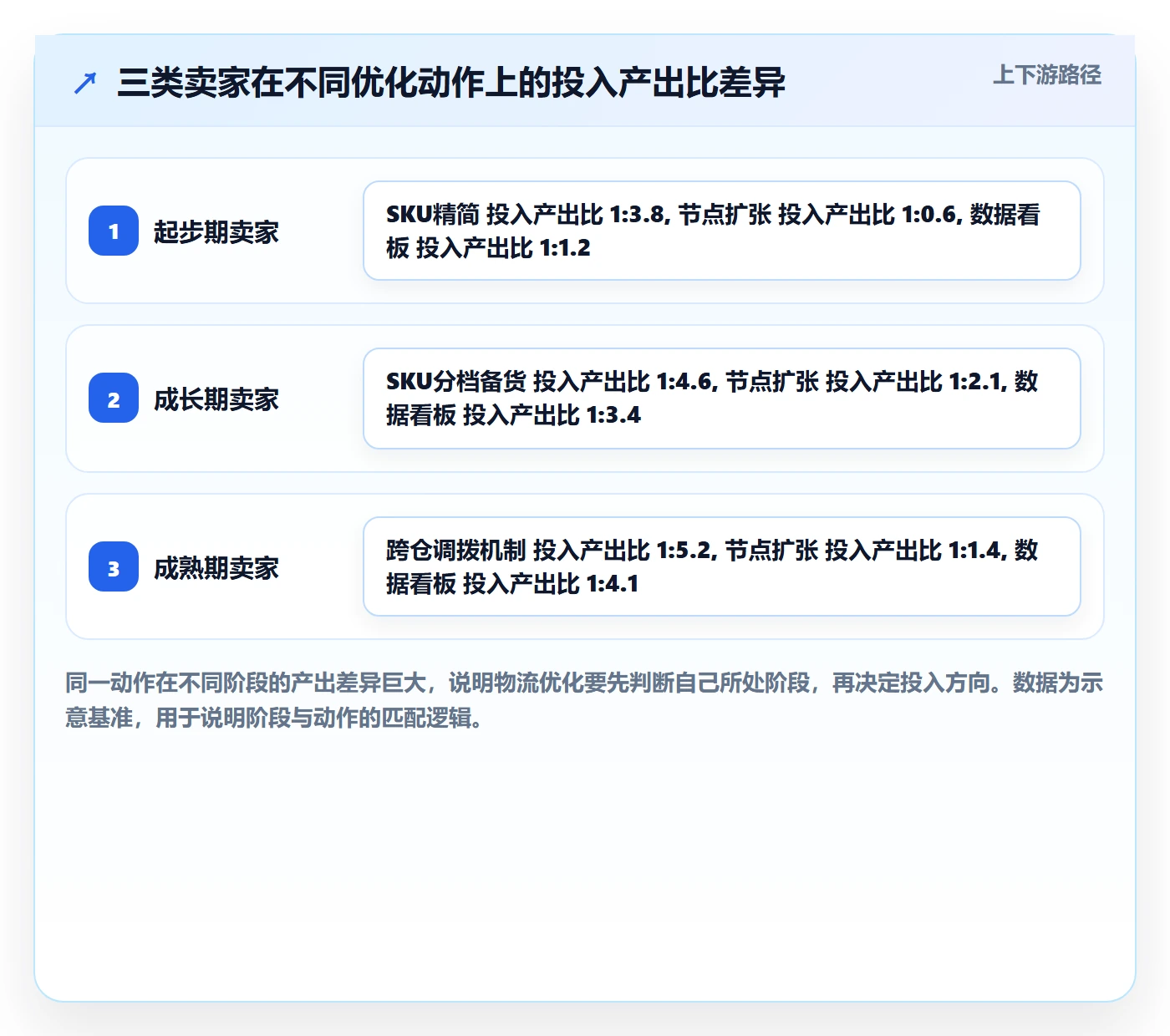Click the box starting with SKU分档备货 投入产出比 1:4.6
Viewport: 1170px width, 1036px height.
tap(722, 399)
